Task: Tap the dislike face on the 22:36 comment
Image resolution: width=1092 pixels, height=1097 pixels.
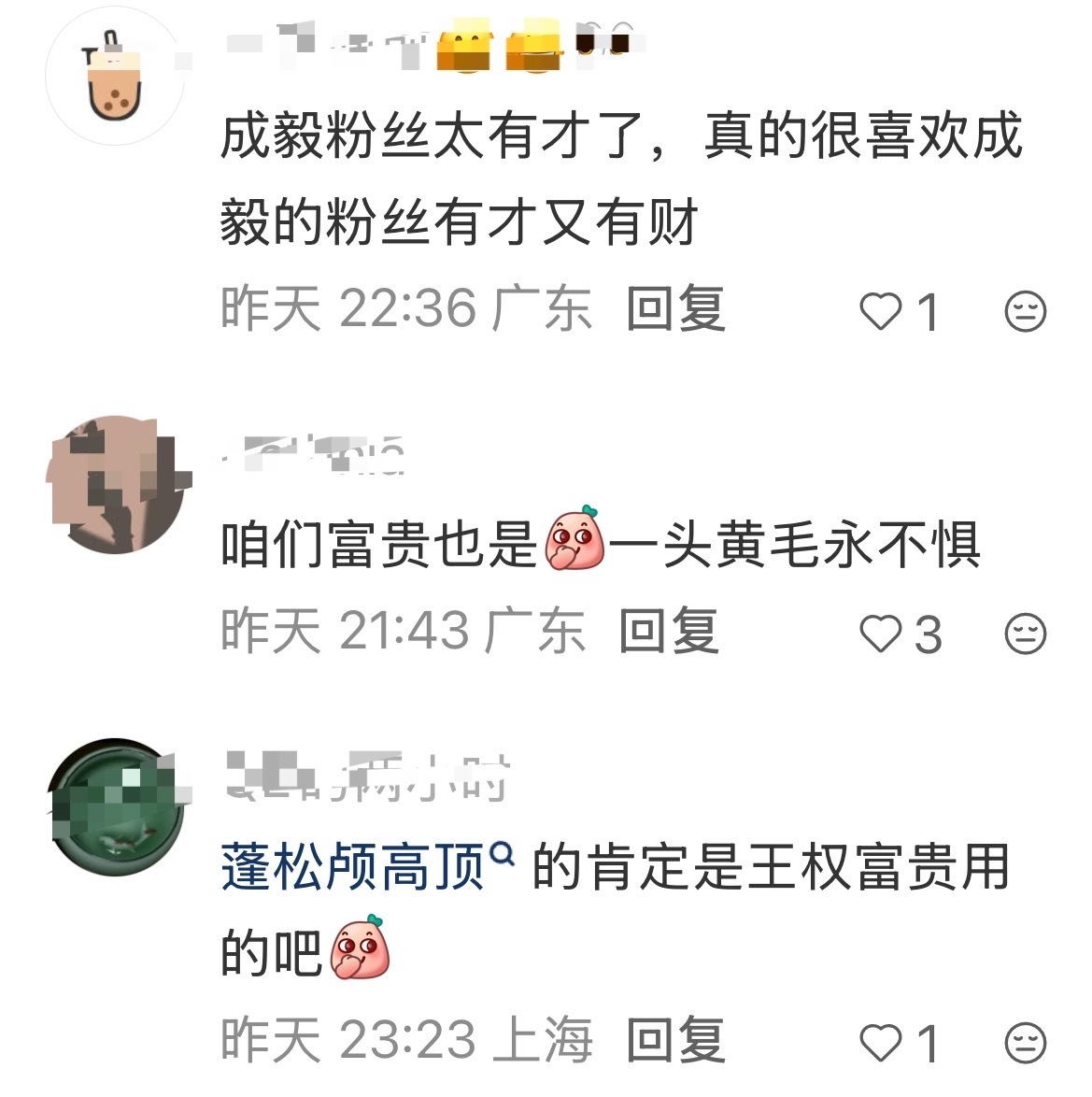Action: point(1025,311)
